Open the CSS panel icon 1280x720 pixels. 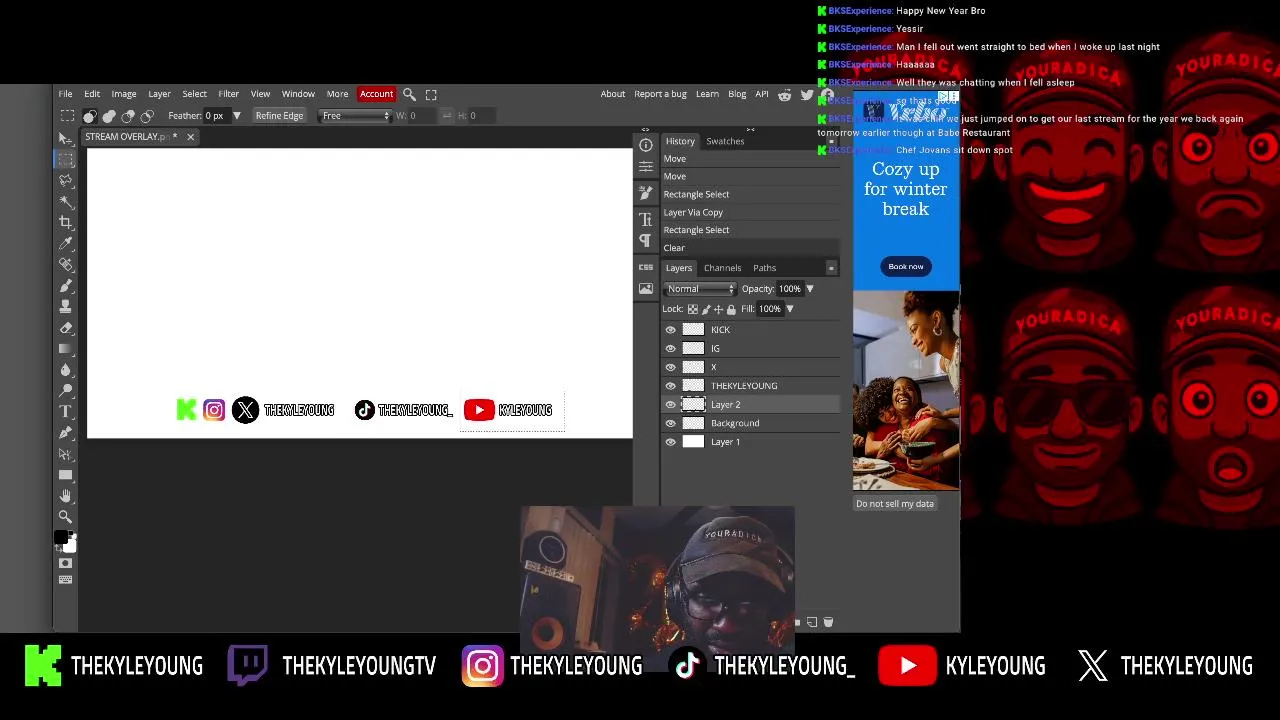click(646, 266)
